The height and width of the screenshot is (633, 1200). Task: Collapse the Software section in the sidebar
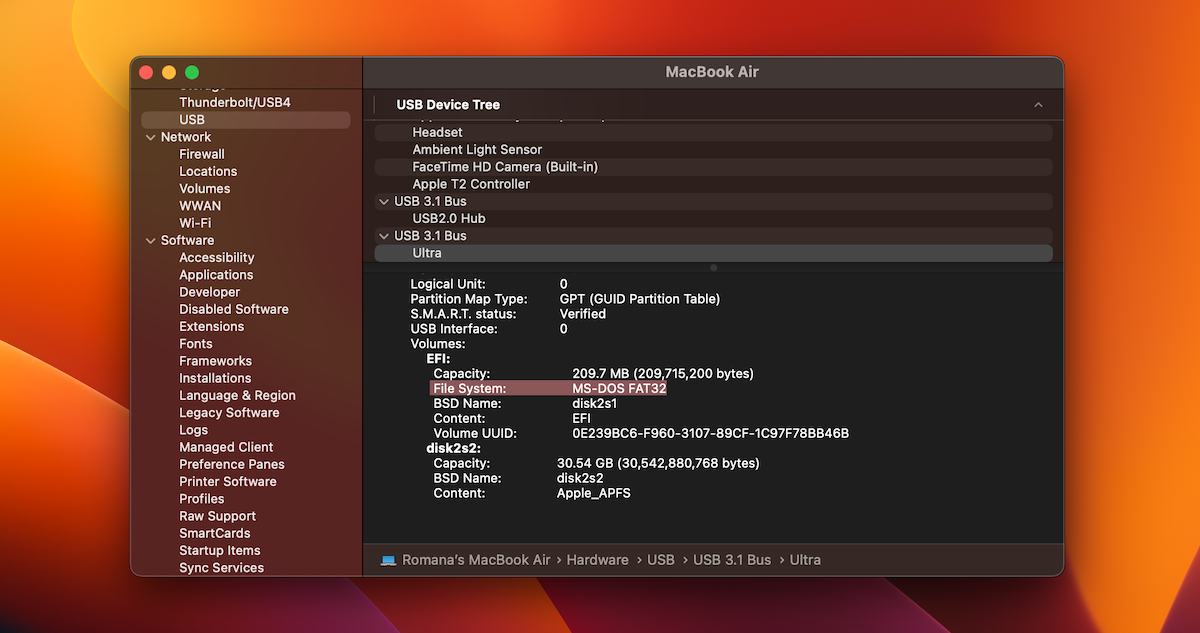point(150,240)
